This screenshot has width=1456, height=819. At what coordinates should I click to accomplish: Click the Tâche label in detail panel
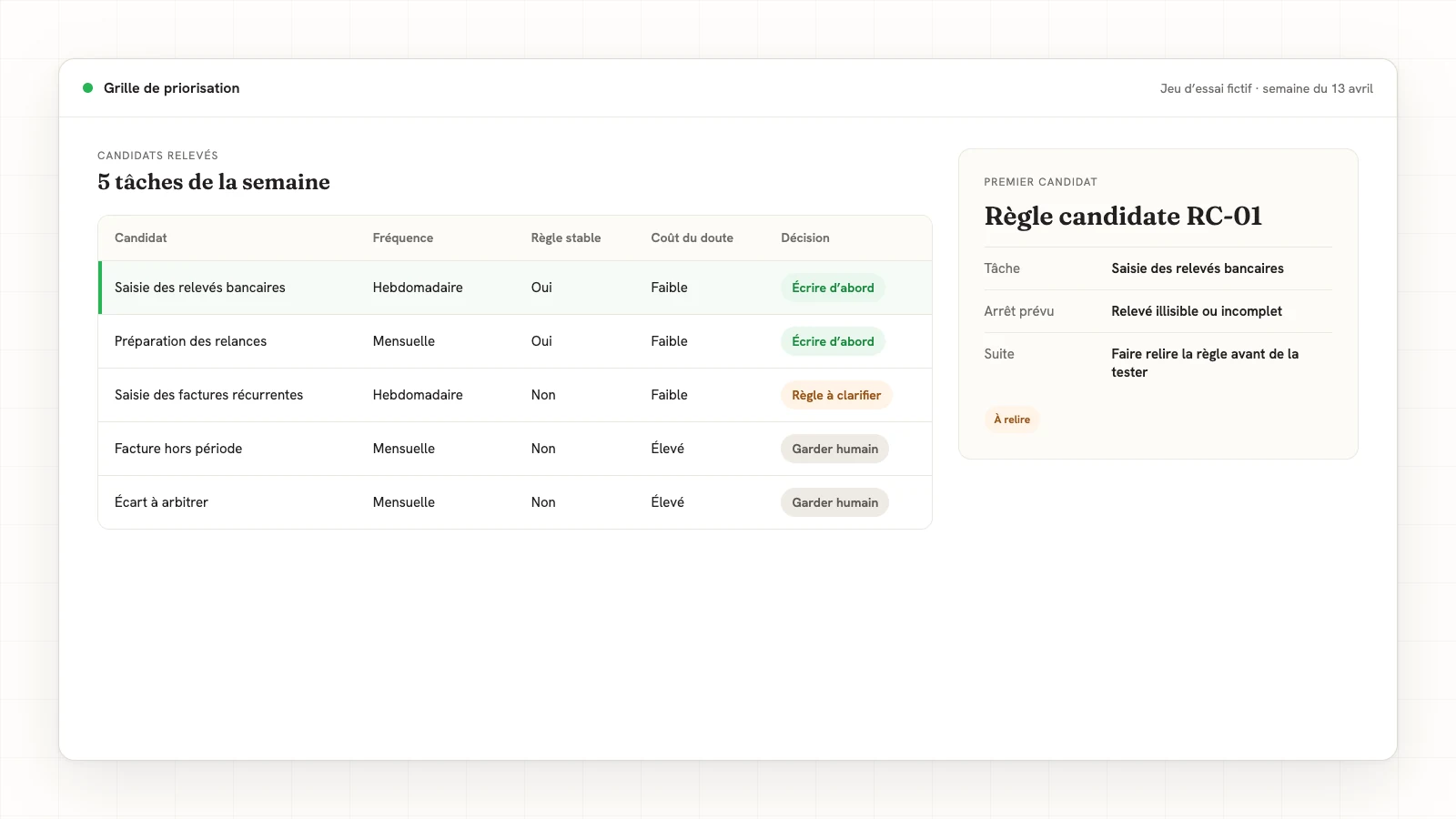point(1002,268)
